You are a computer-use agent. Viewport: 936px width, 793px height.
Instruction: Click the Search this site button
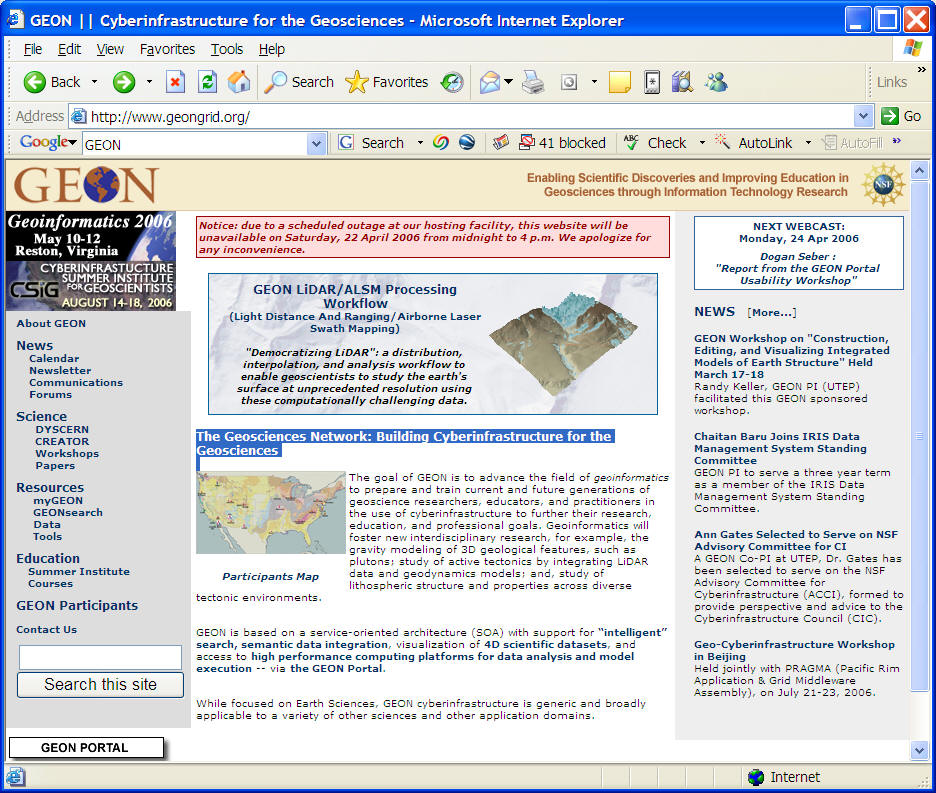tap(100, 685)
